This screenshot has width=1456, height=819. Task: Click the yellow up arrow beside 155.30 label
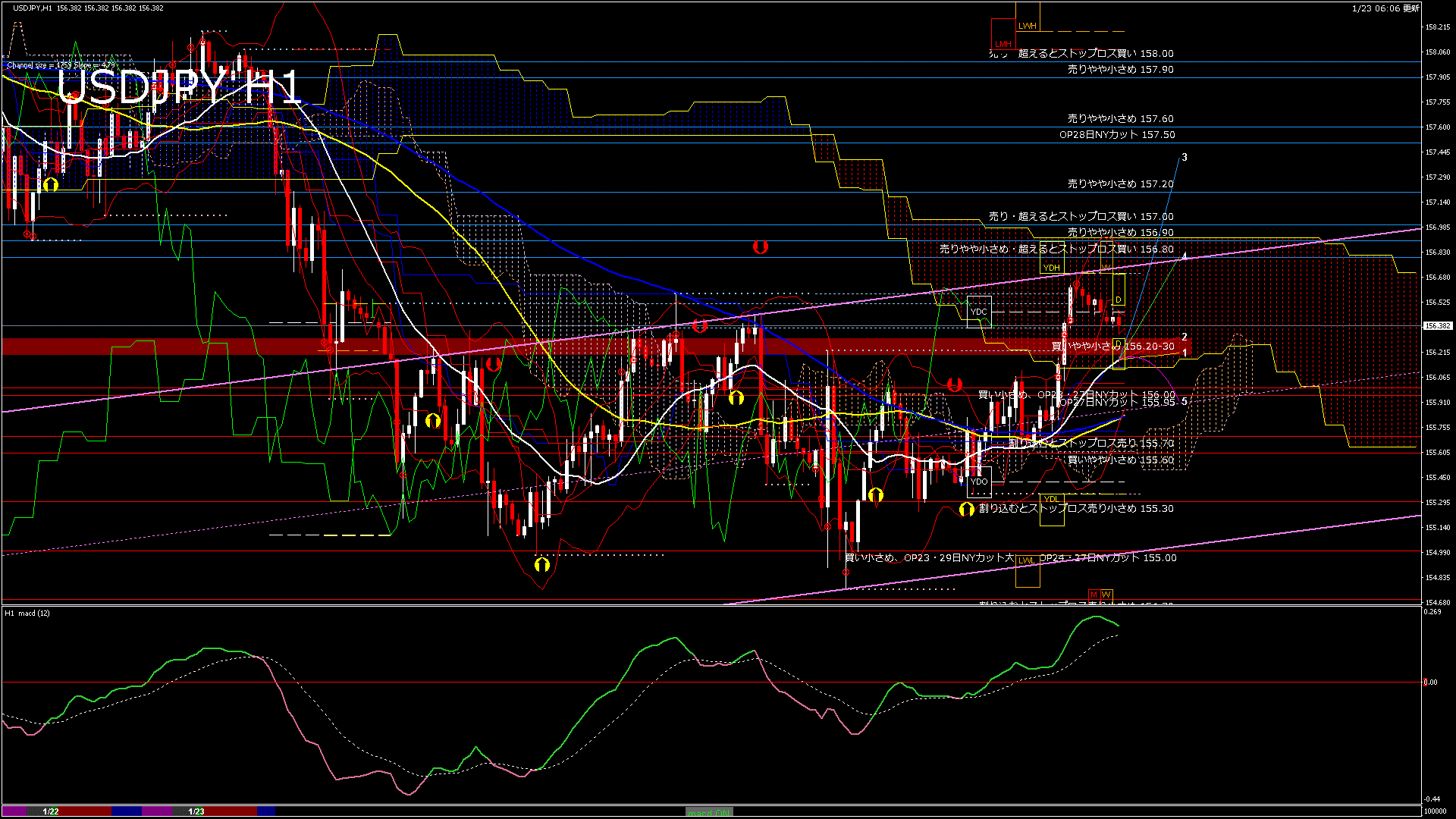(x=966, y=510)
